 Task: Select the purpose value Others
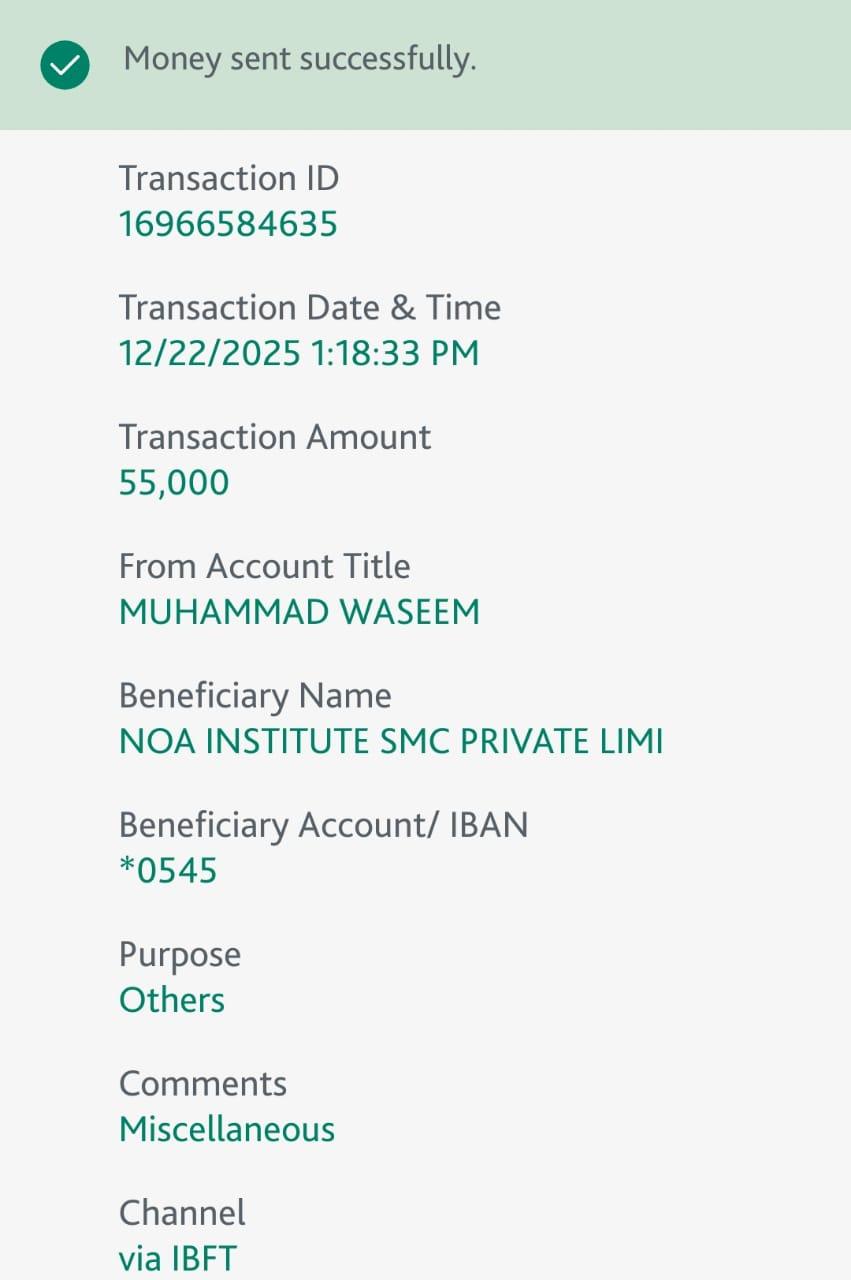[172, 1000]
